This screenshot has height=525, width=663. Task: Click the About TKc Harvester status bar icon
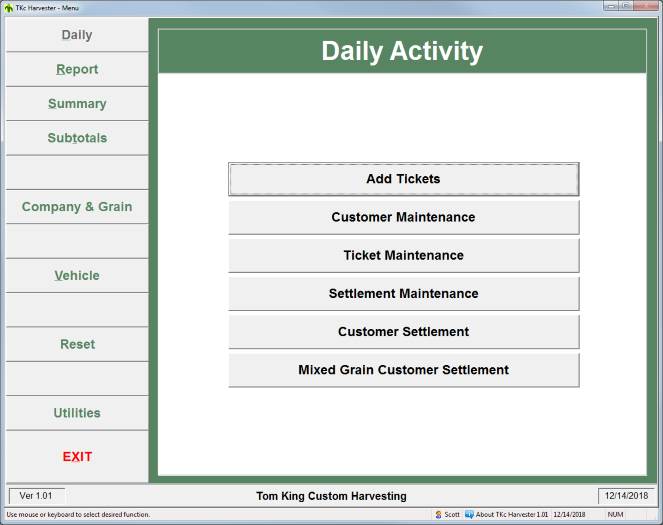click(x=469, y=515)
